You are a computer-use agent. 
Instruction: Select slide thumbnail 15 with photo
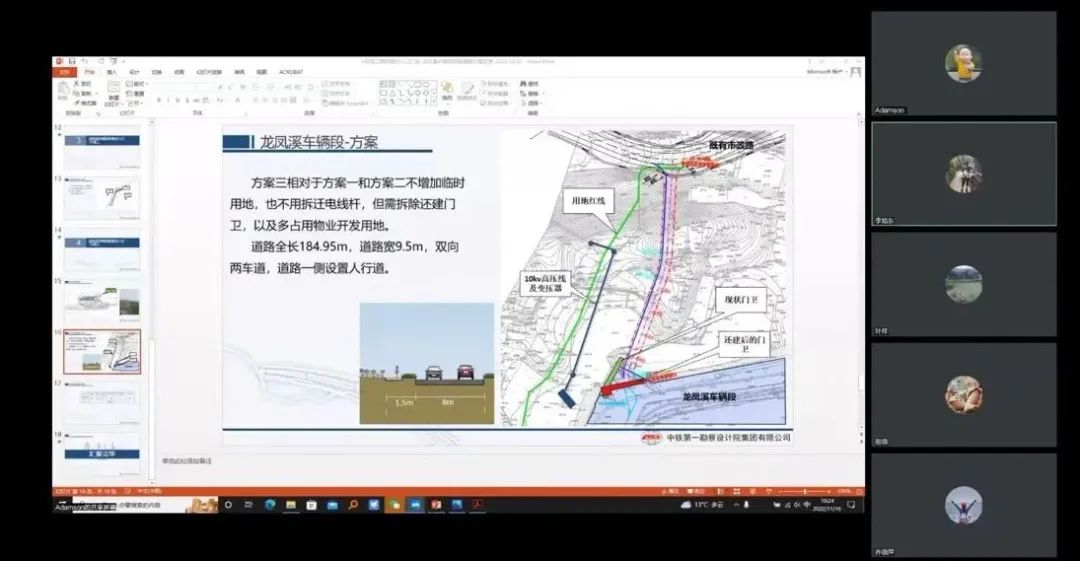pos(102,300)
